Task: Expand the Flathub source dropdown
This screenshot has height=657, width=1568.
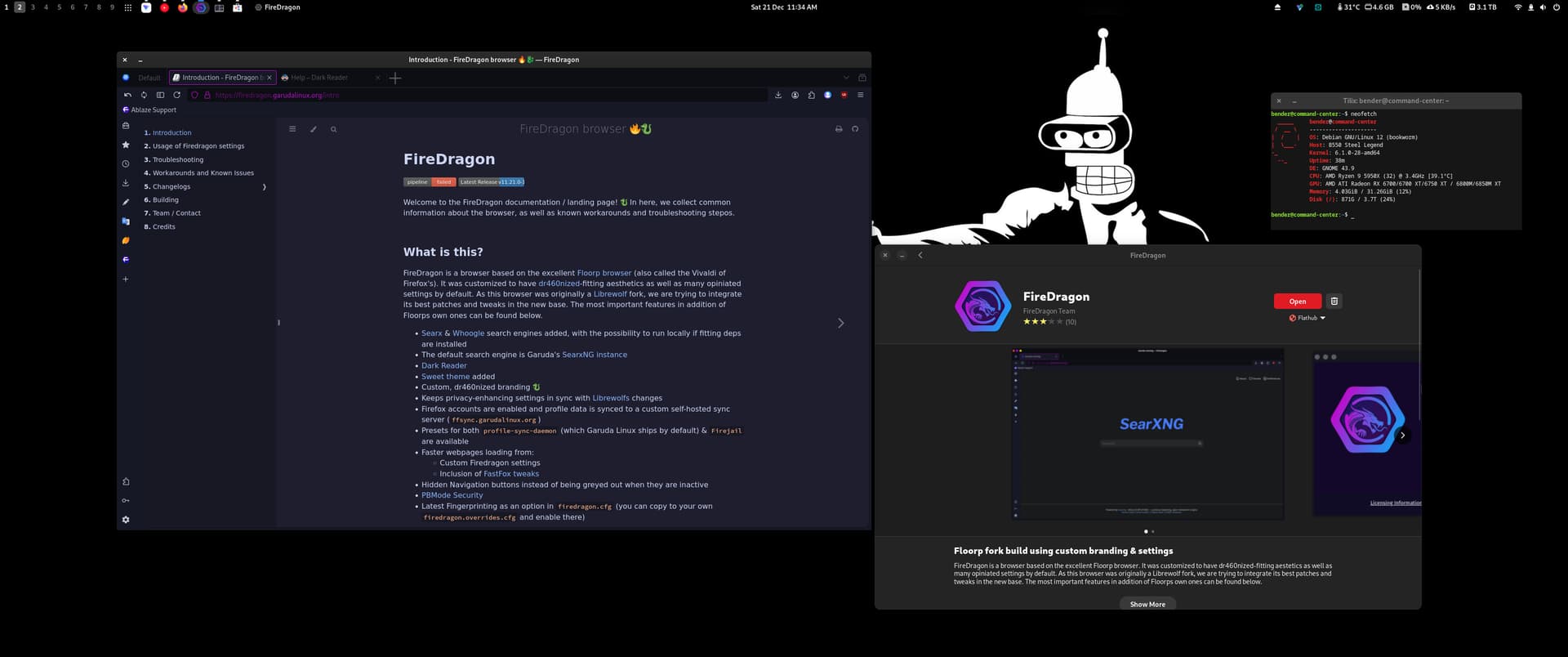Action: click(1307, 318)
